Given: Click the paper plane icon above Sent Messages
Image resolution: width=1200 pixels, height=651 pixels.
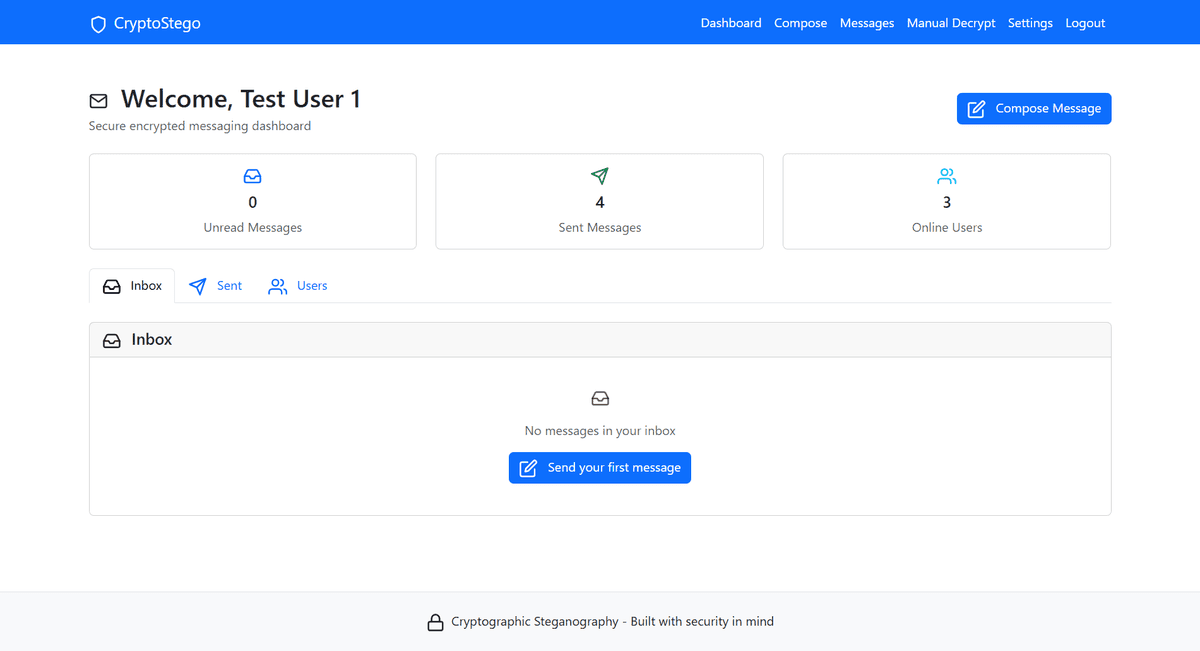Looking at the screenshot, I should (x=599, y=176).
